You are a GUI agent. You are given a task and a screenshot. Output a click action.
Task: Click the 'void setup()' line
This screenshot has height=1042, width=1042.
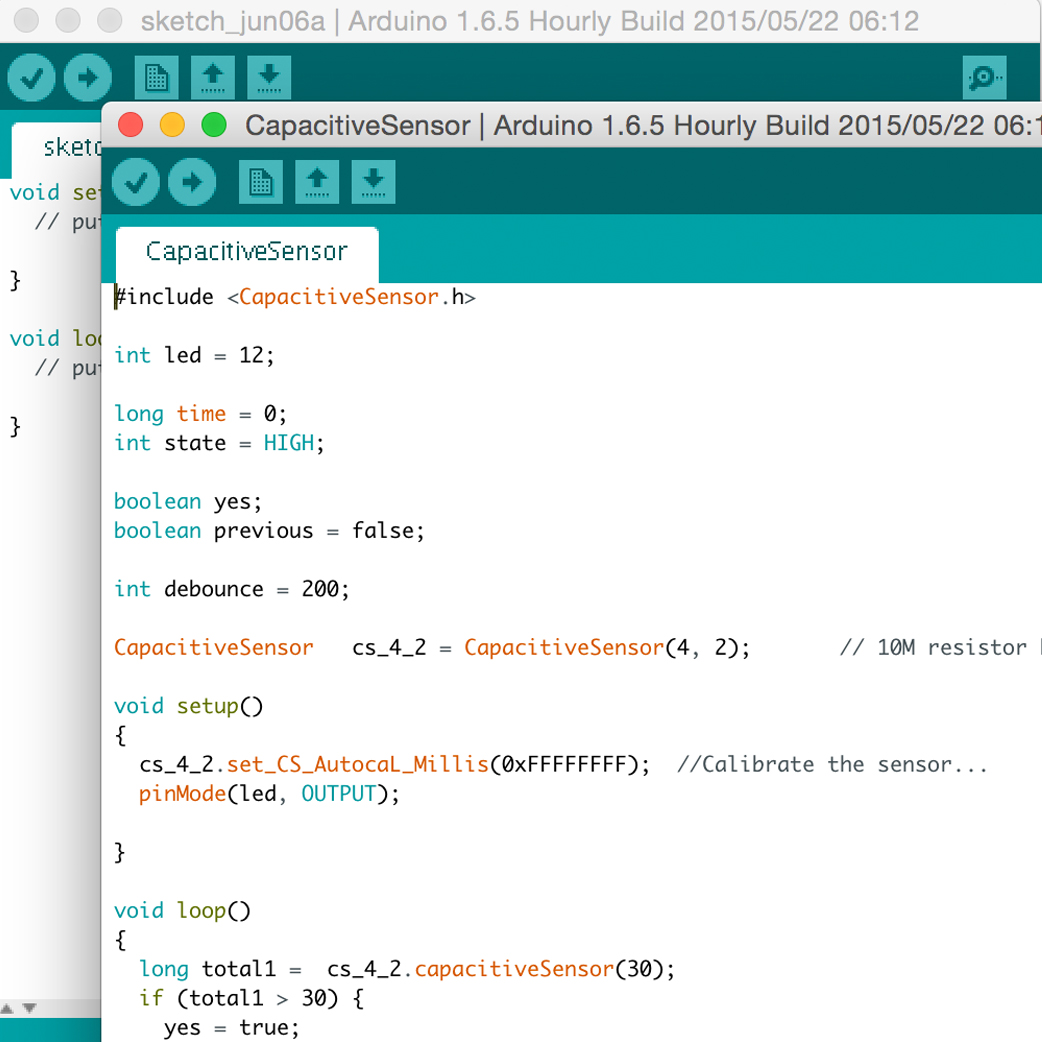[188, 706]
